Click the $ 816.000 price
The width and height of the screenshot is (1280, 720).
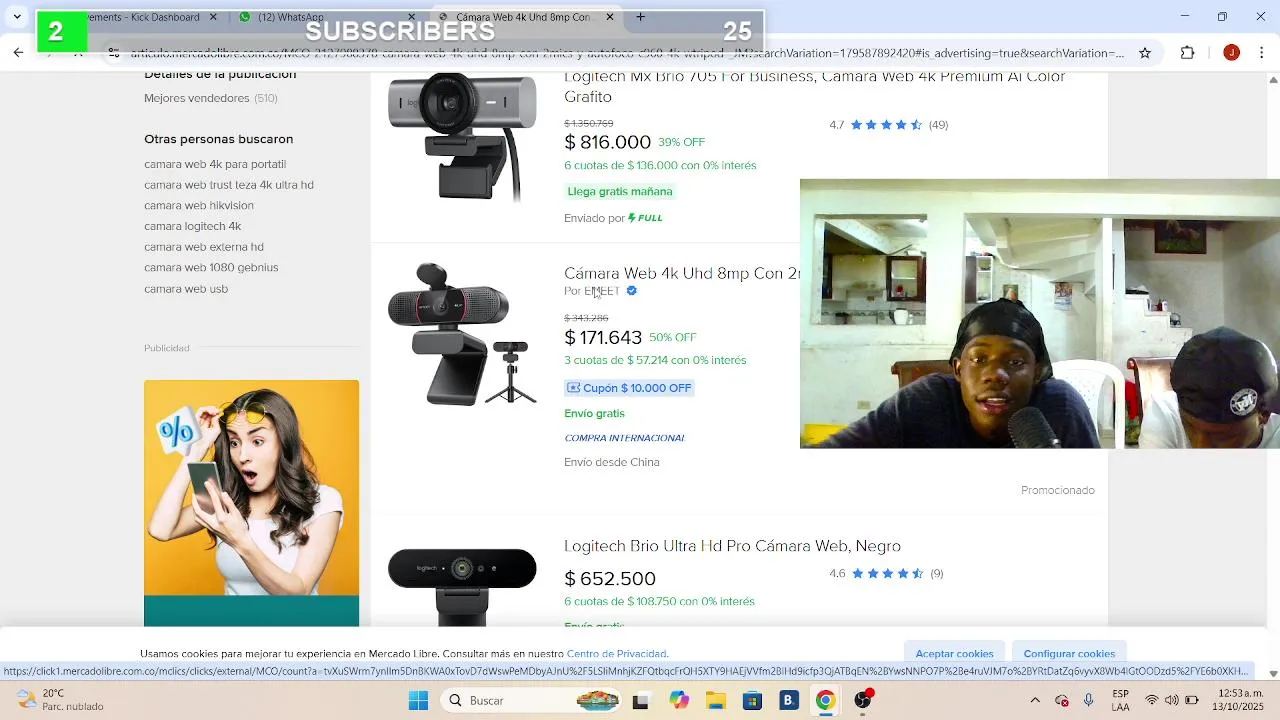coord(607,142)
